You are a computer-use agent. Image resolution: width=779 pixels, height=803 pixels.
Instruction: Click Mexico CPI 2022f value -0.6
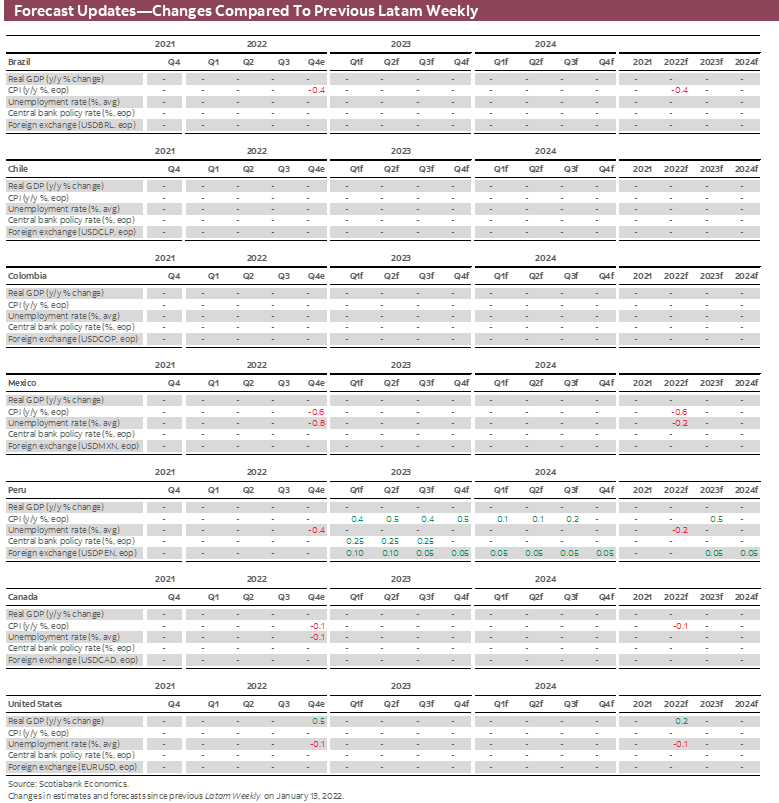point(680,412)
